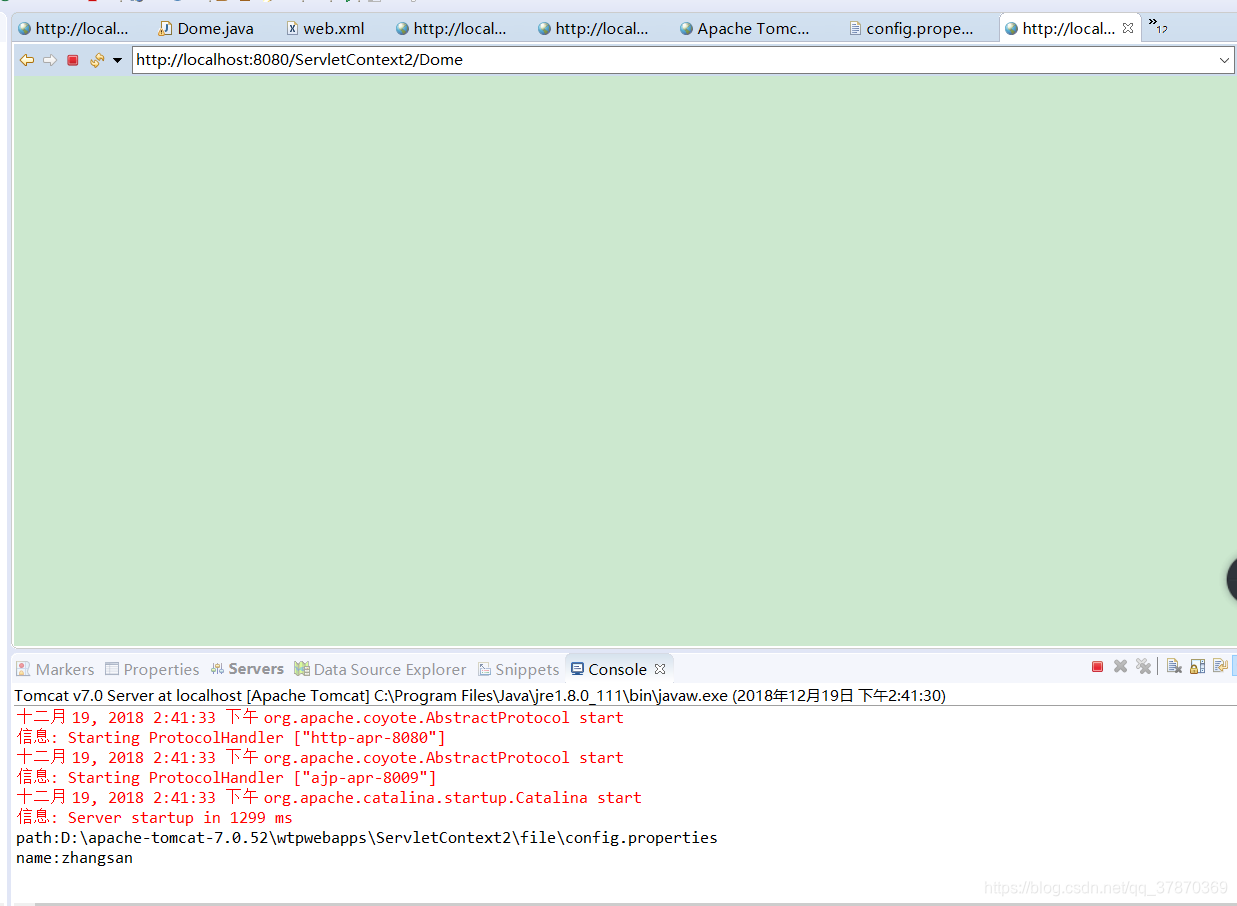Click the Catalina start log line
The width and height of the screenshot is (1237, 906).
(329, 798)
